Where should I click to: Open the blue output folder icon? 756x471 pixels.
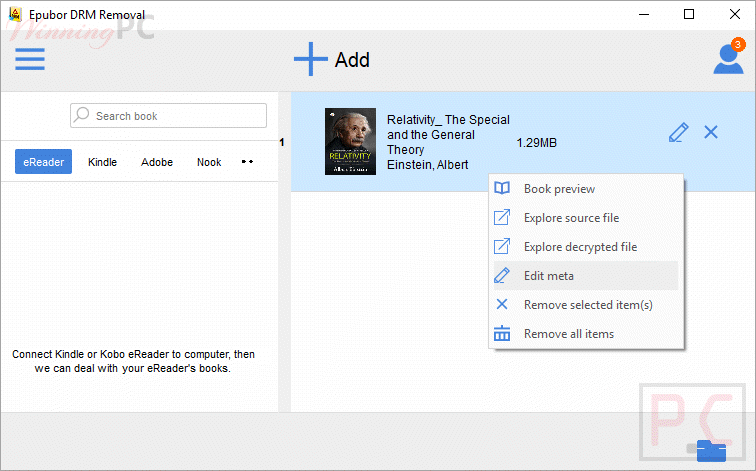pyautogui.click(x=711, y=451)
